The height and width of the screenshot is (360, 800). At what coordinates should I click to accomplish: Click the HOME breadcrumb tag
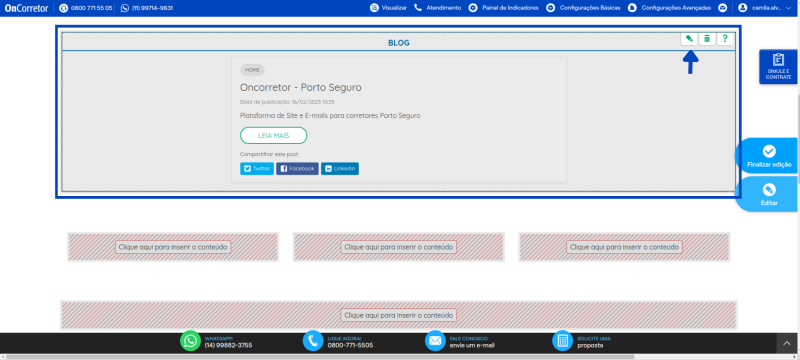252,70
